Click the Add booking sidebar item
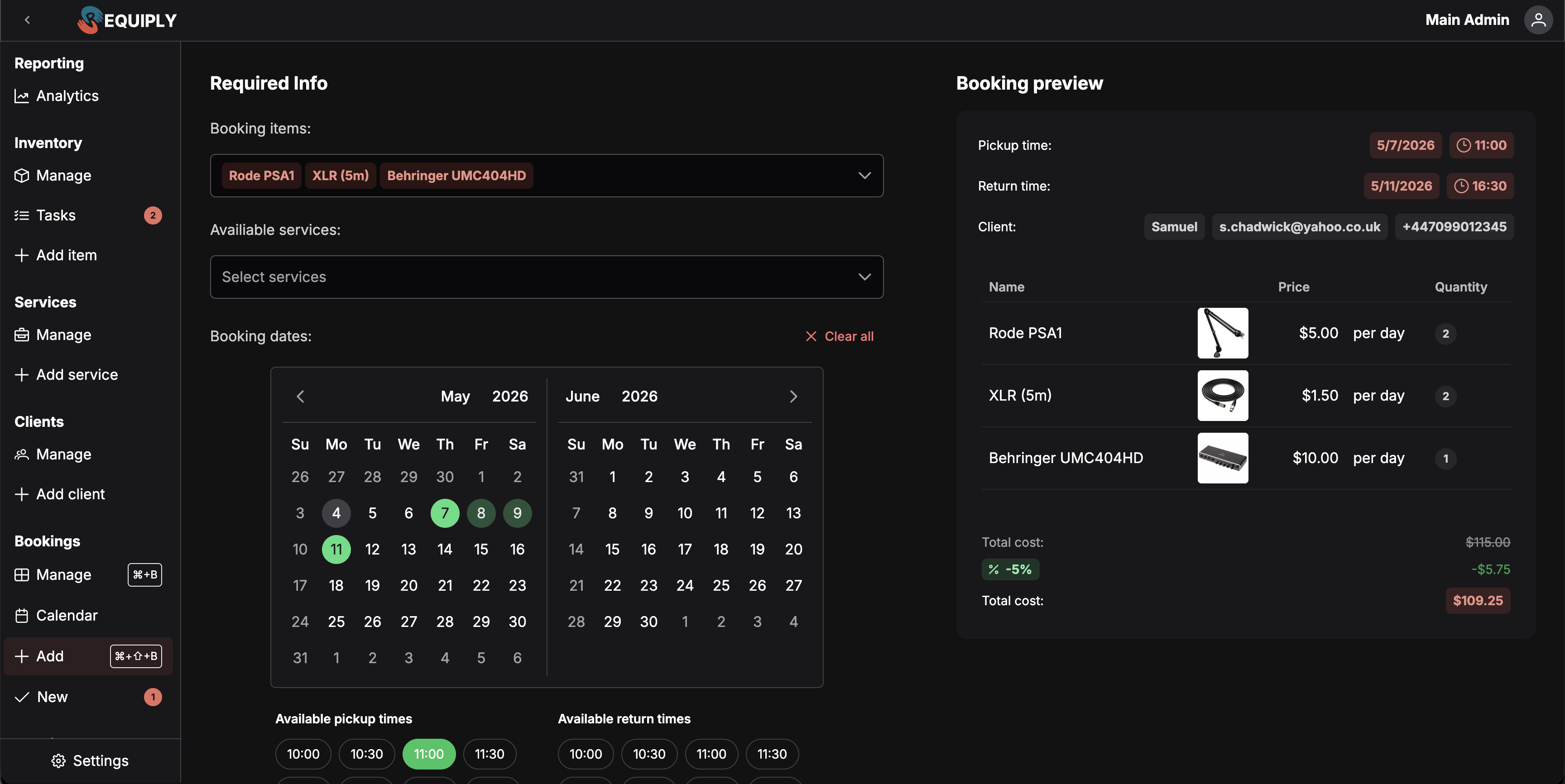Screen dimensions: 1565x784 tap(88, 656)
